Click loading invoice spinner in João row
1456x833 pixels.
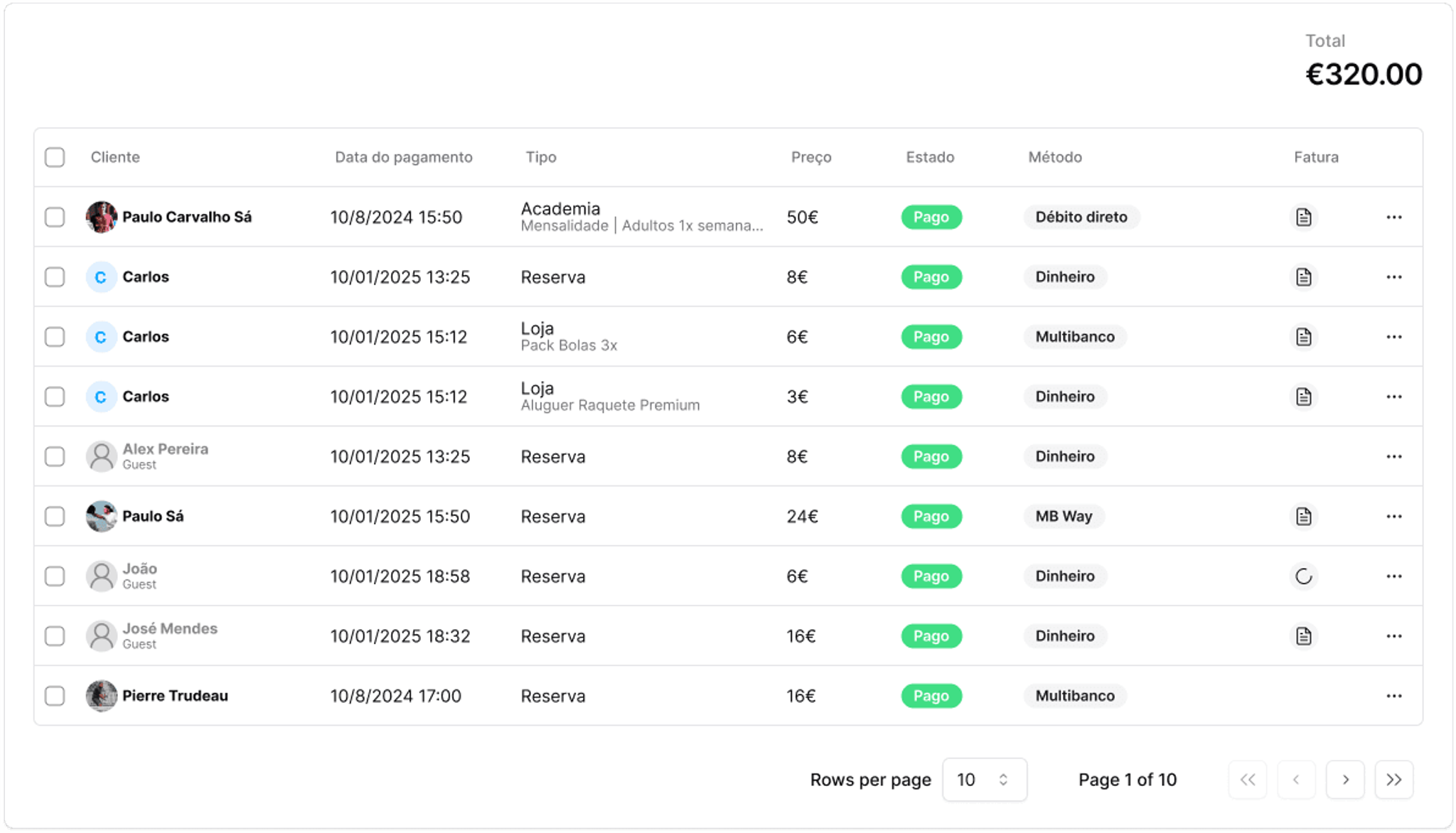click(1303, 576)
